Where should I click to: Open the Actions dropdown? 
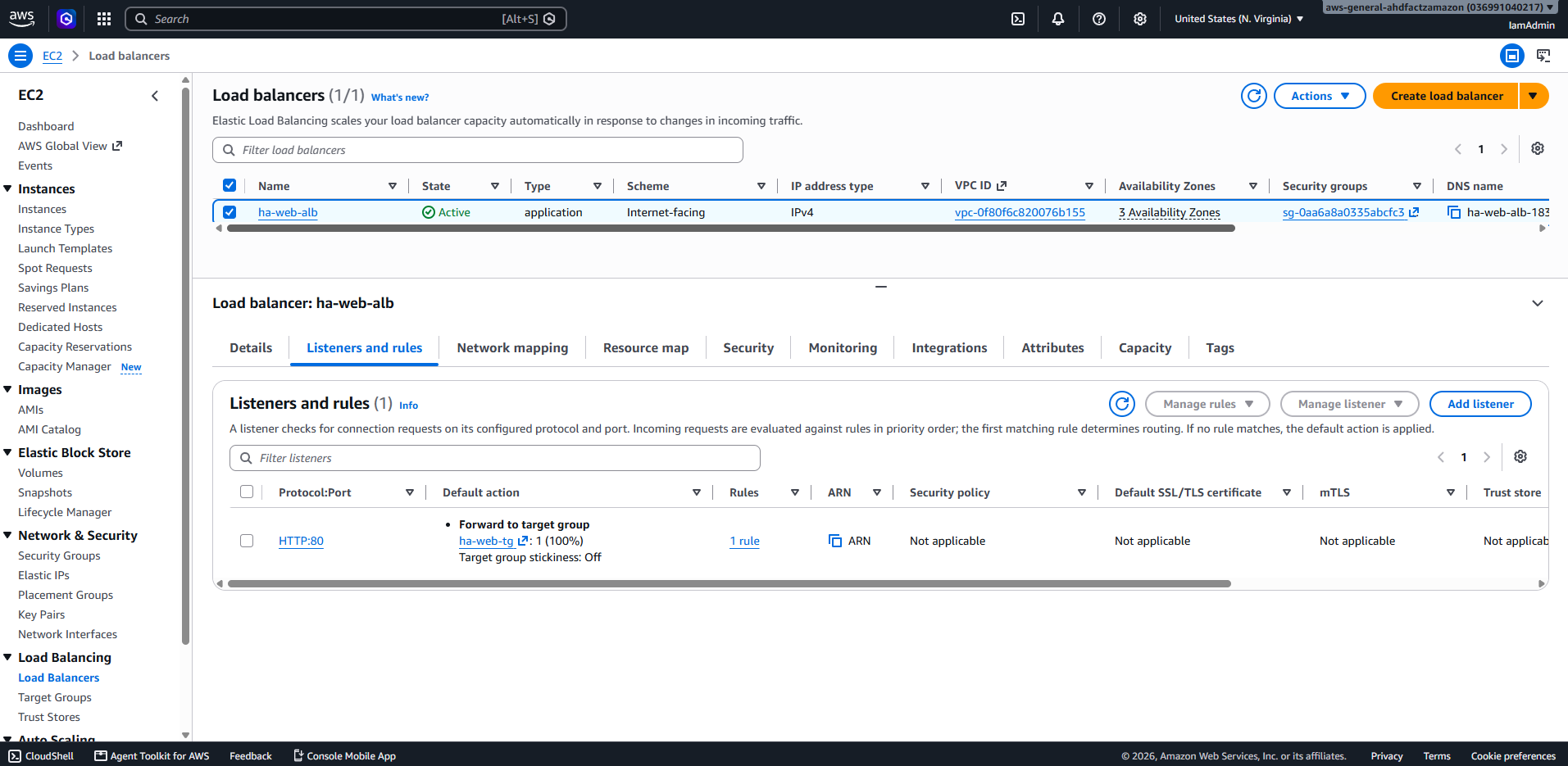(1320, 96)
